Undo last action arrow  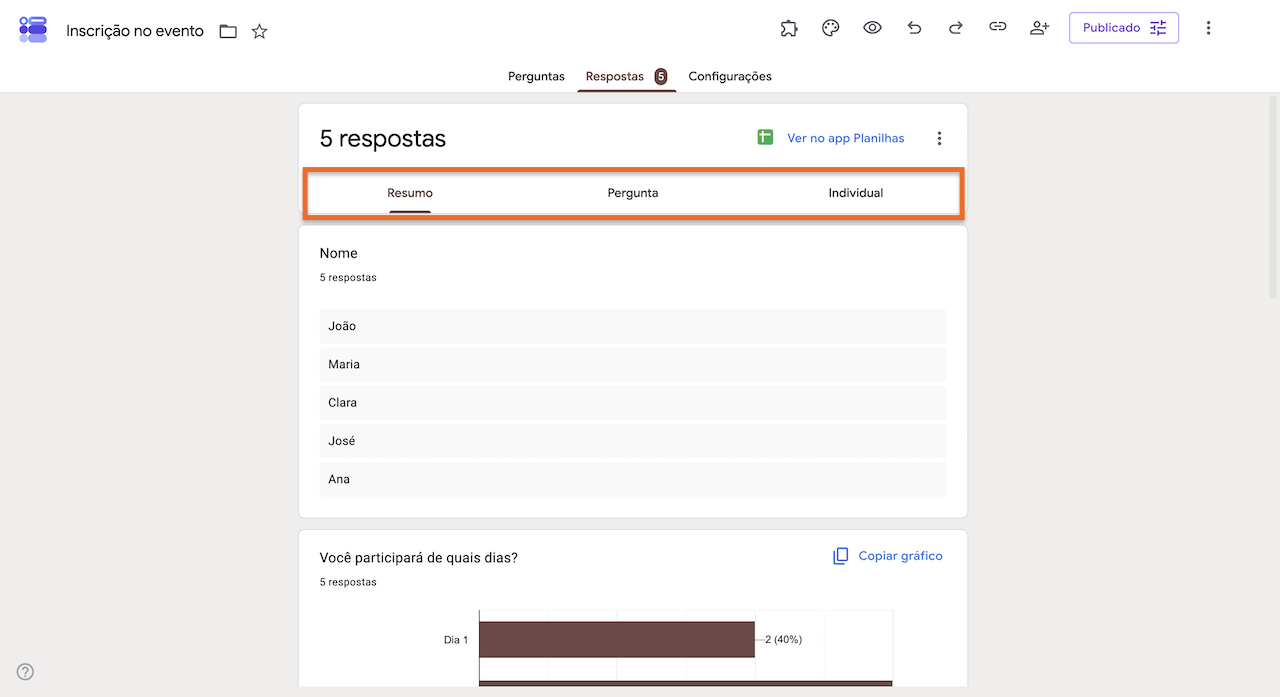coord(914,28)
